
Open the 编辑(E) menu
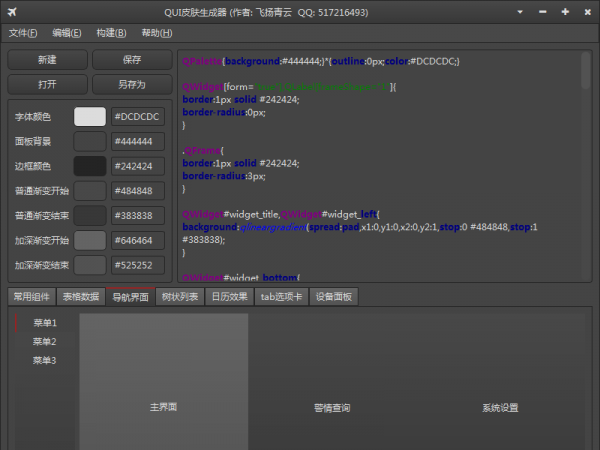tap(67, 33)
